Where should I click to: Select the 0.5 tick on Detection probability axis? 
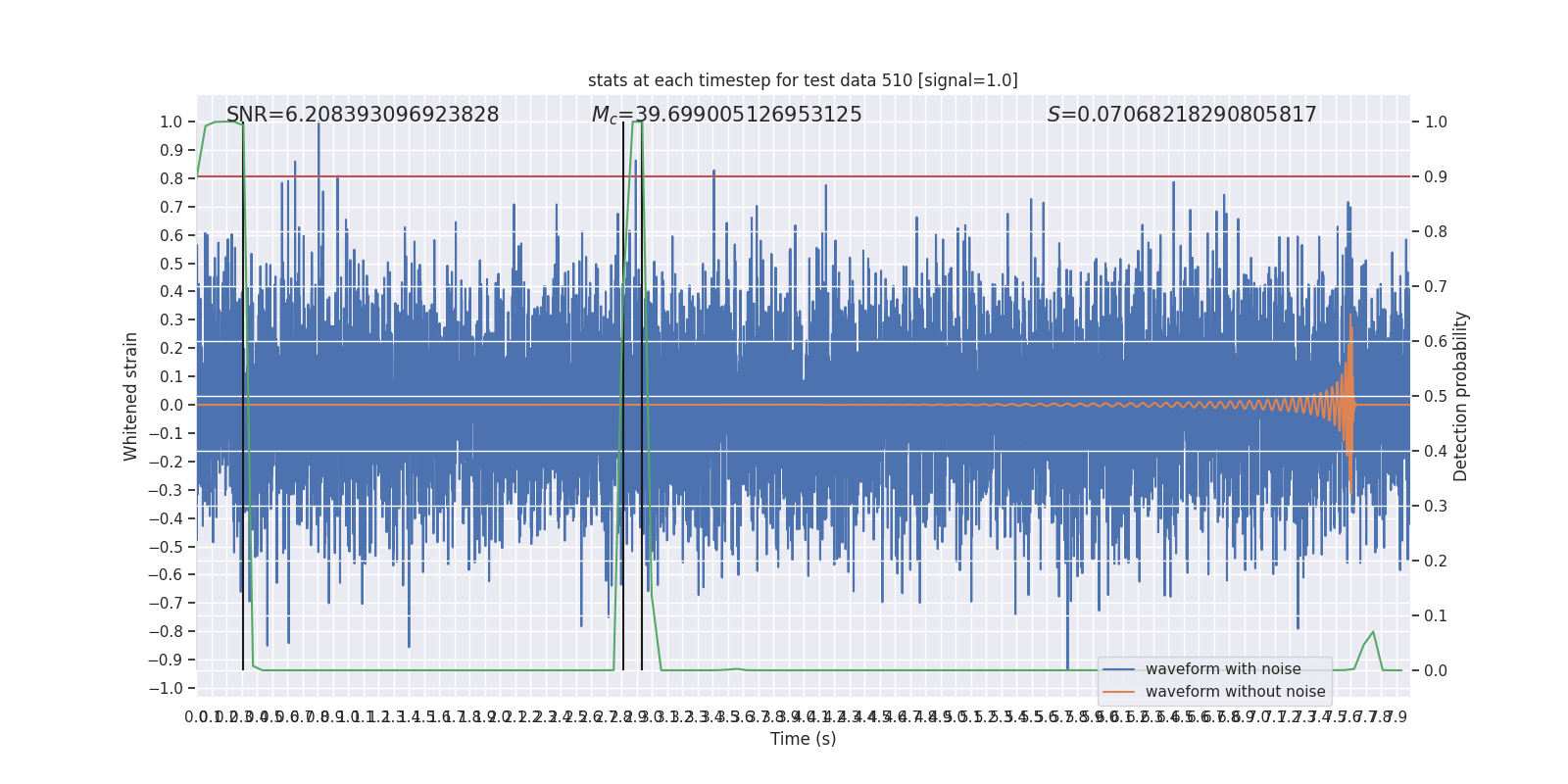pos(1436,397)
